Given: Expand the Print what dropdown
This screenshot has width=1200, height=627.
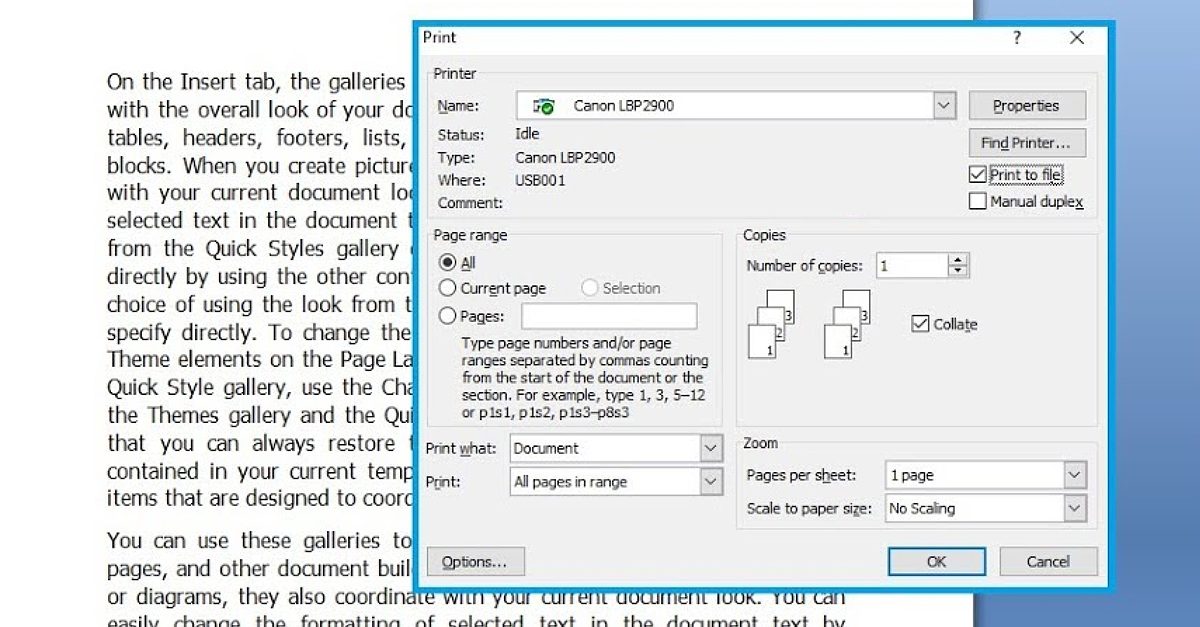Looking at the screenshot, I should click(710, 448).
